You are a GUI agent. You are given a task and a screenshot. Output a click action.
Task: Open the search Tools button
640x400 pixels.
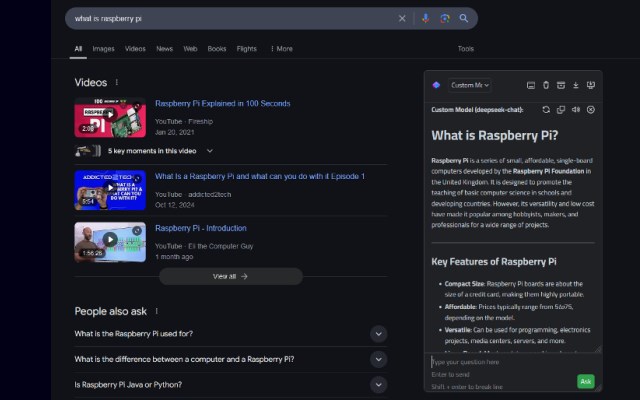click(x=466, y=49)
